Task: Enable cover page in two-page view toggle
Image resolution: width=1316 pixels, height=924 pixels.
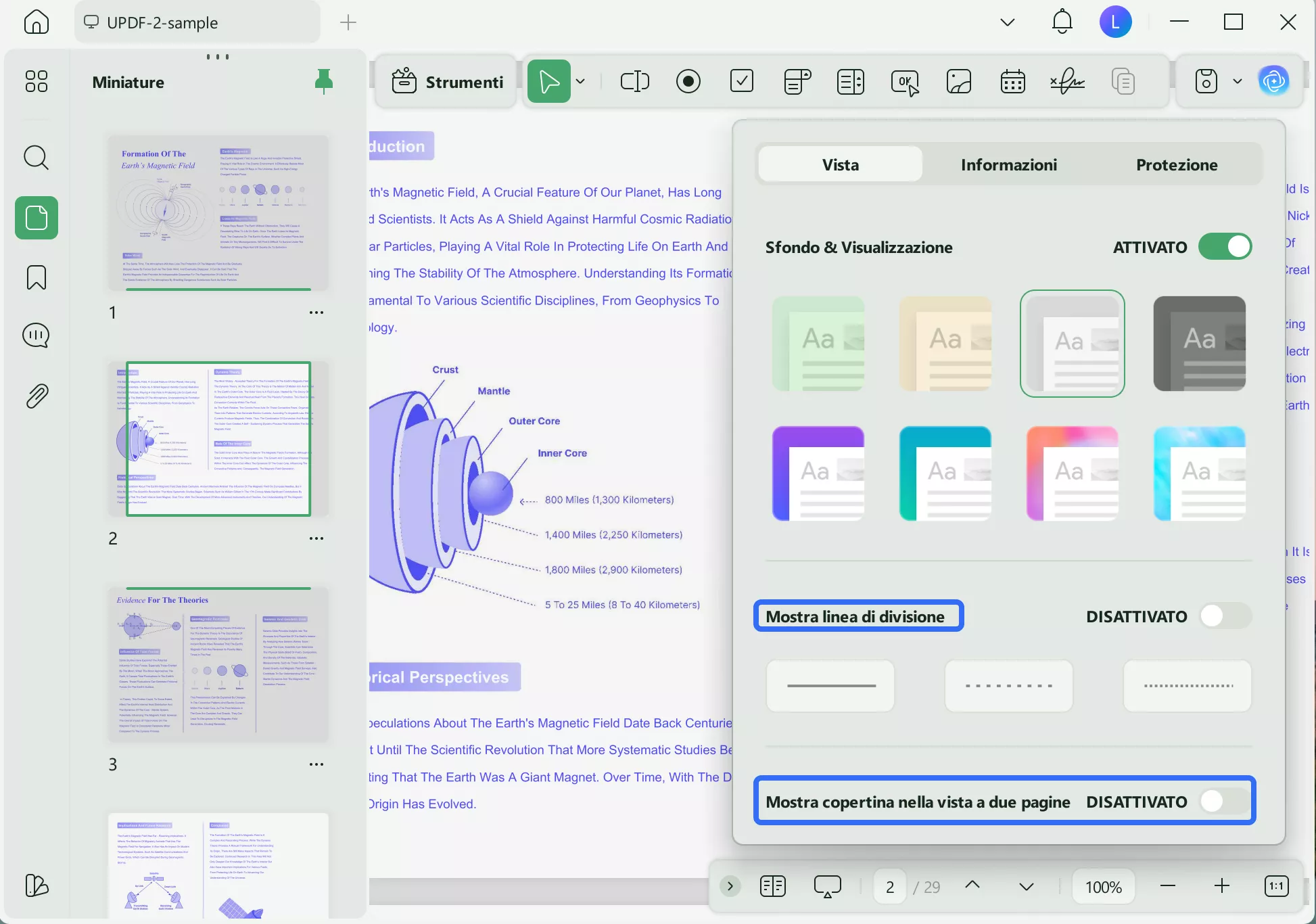Action: point(1225,802)
